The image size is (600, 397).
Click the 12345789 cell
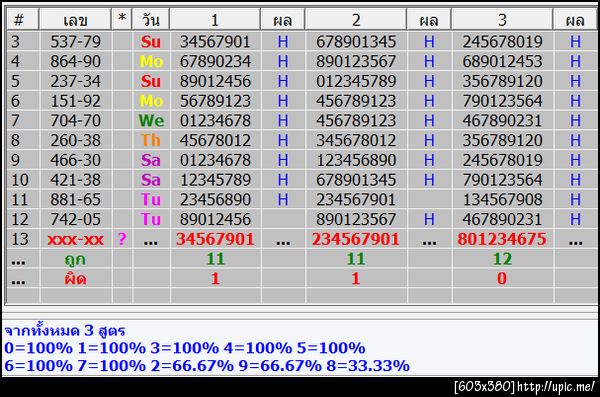pos(215,180)
